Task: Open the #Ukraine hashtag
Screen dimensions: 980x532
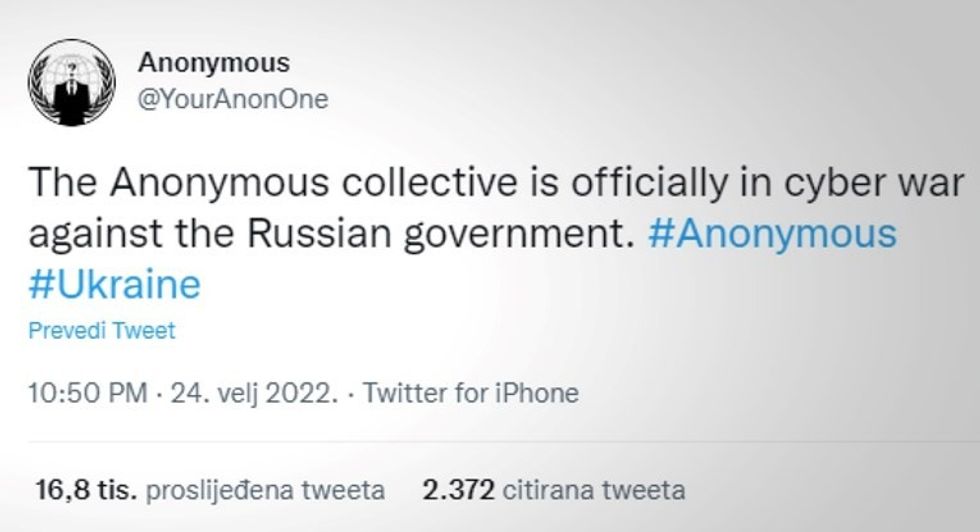Action: tap(114, 284)
